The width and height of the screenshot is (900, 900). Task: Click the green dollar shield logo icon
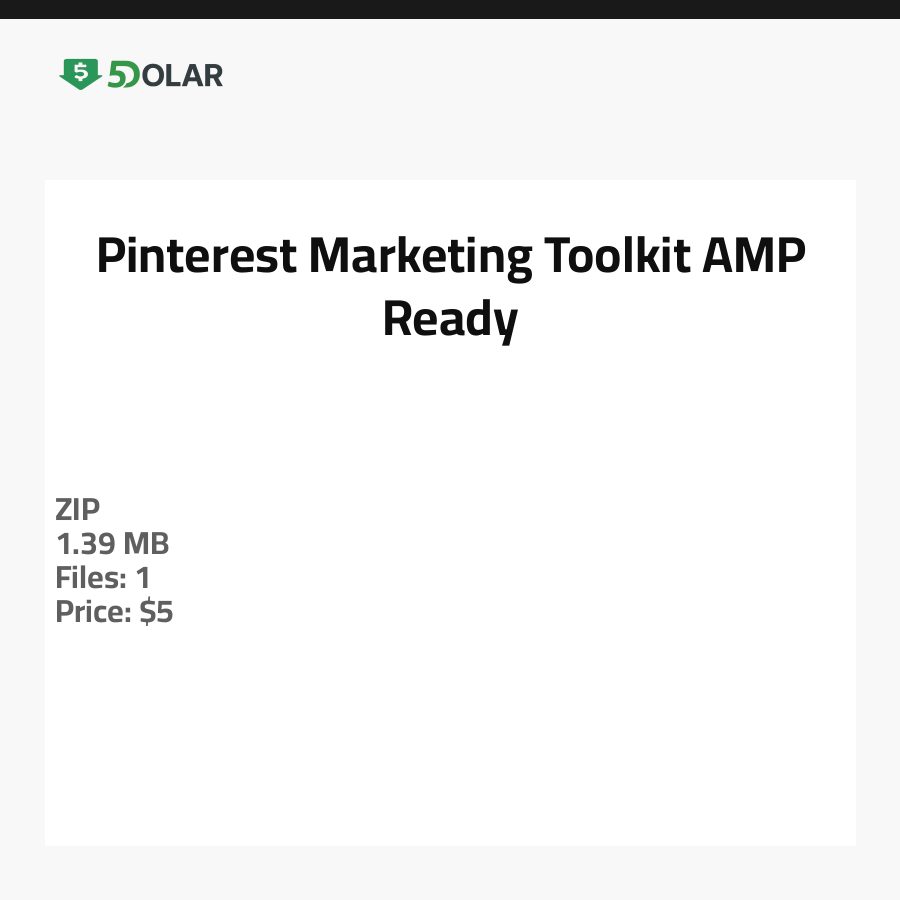click(80, 74)
